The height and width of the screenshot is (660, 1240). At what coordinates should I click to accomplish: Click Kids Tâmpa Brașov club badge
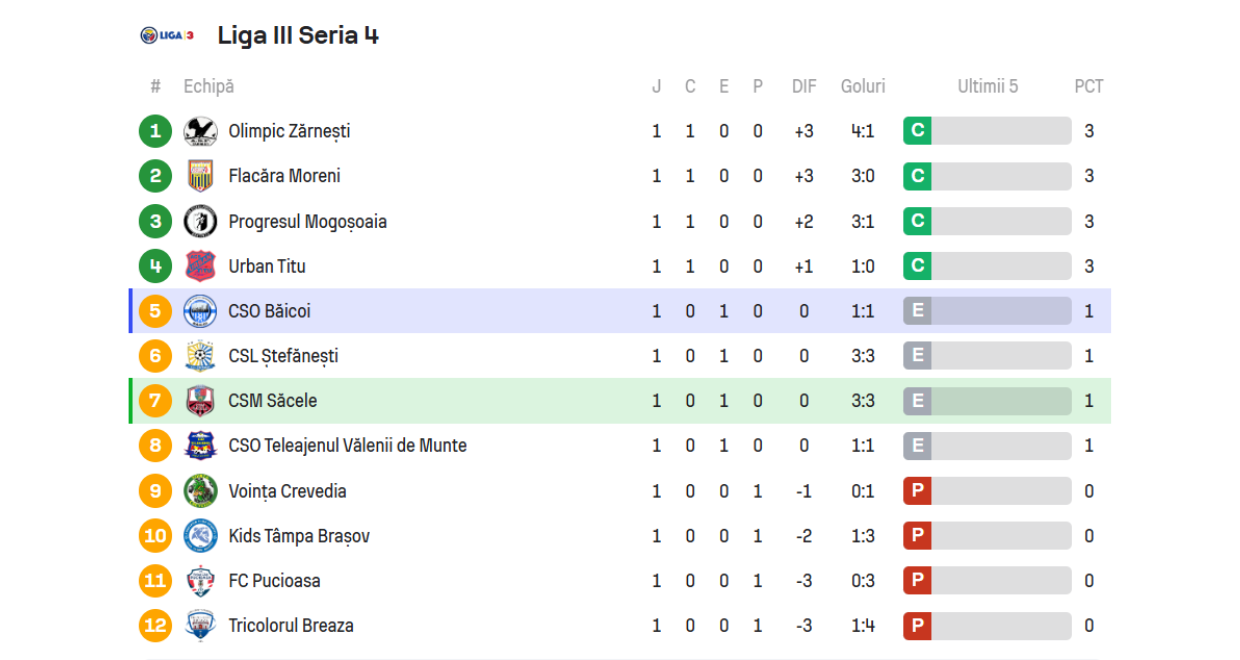(x=200, y=536)
